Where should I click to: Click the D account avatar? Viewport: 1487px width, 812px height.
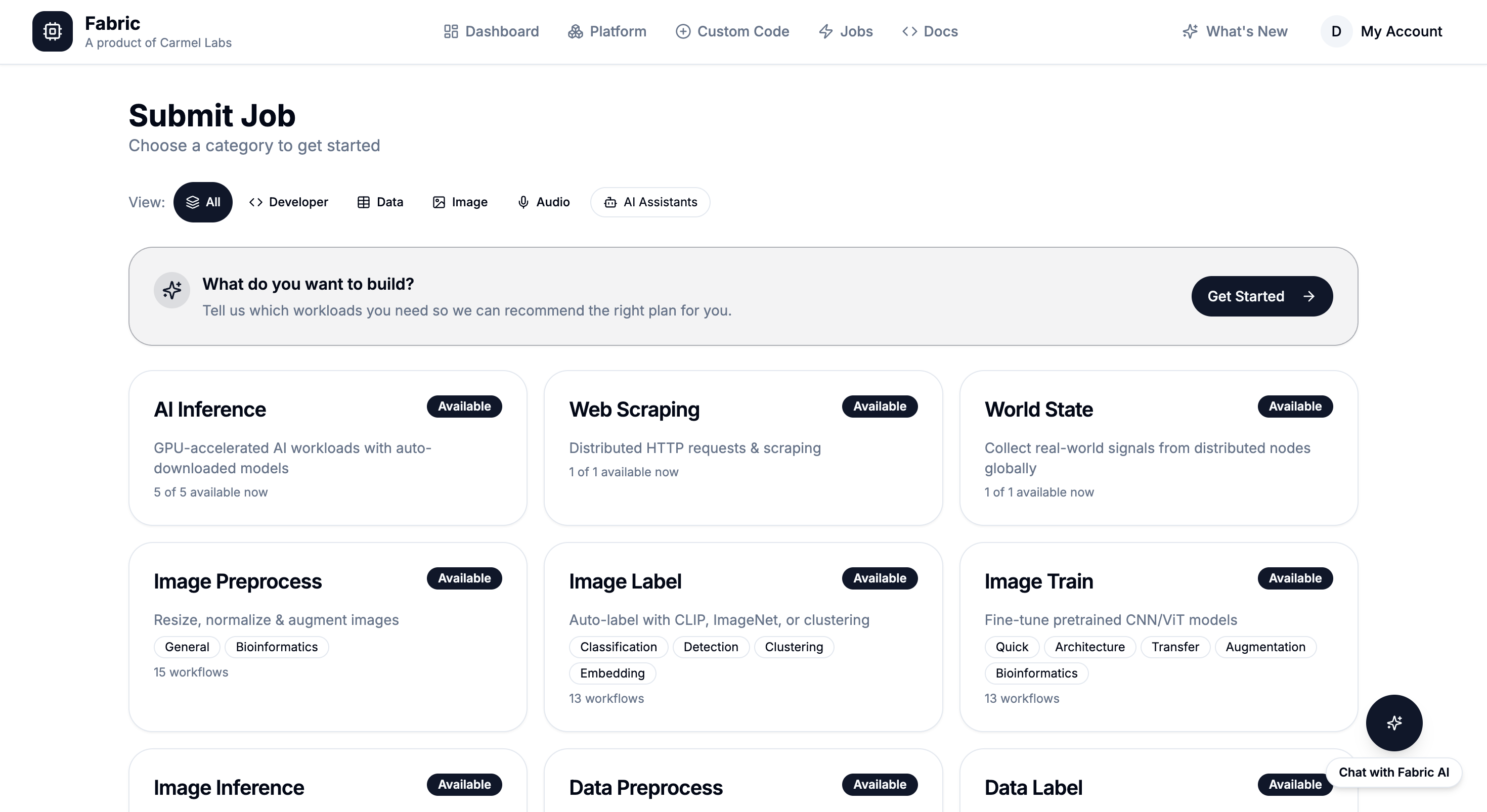(1336, 31)
